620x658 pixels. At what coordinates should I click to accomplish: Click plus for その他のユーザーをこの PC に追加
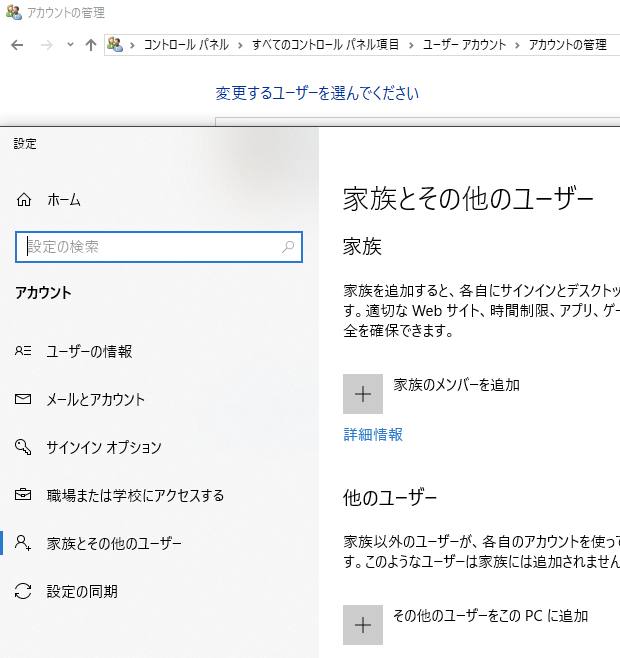363,625
